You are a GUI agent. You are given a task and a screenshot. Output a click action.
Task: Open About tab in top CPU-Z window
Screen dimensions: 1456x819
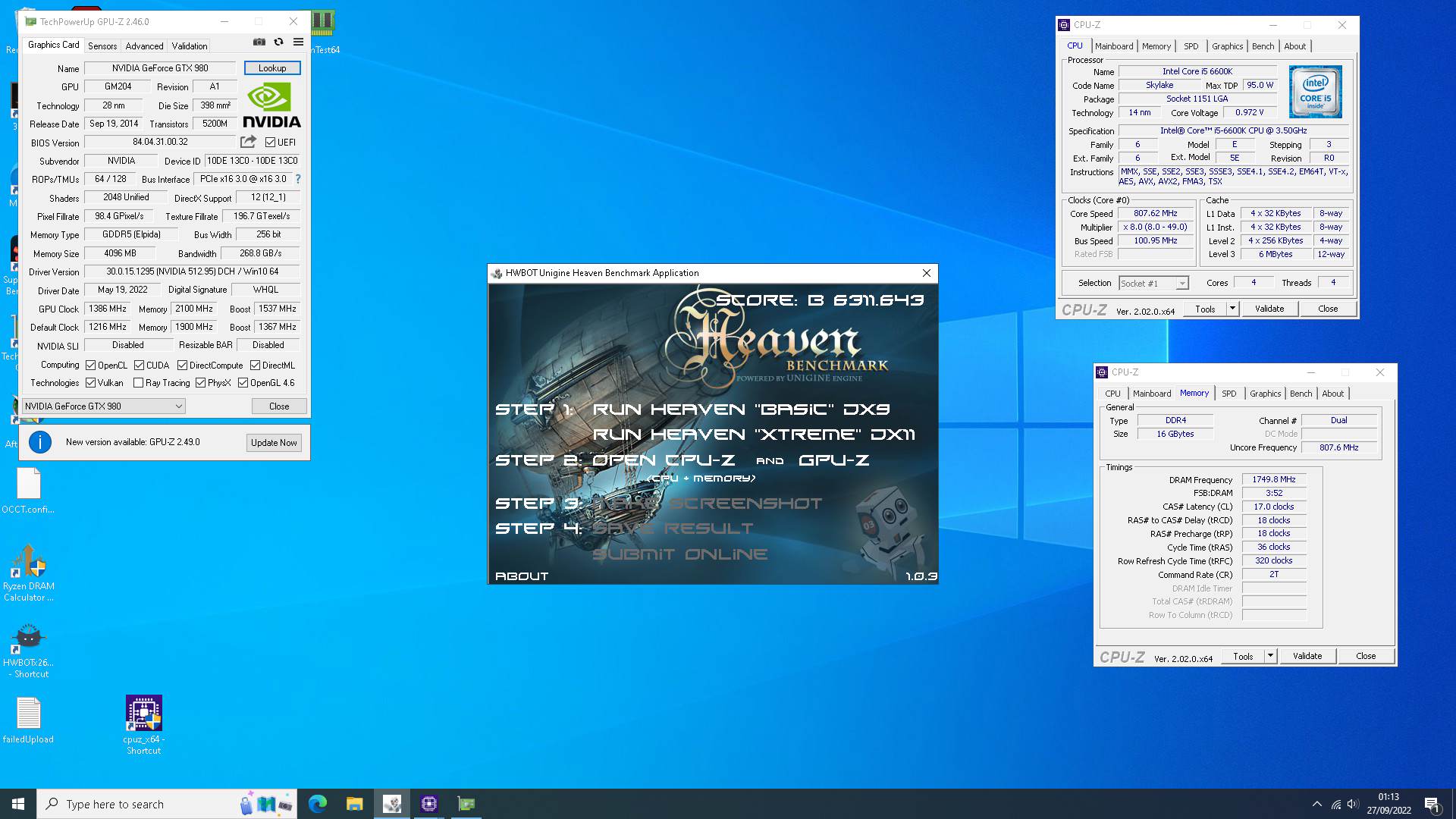[1294, 46]
